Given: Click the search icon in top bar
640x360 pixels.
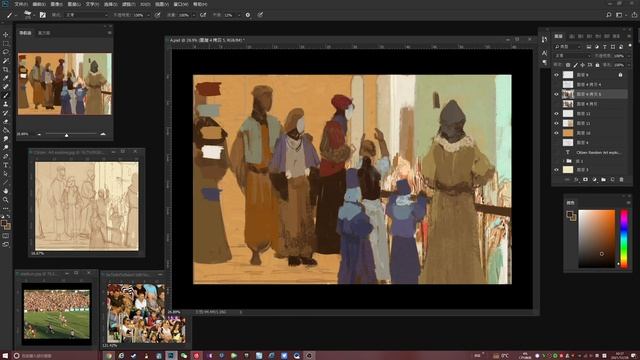Looking at the screenshot, I should (x=609, y=15).
